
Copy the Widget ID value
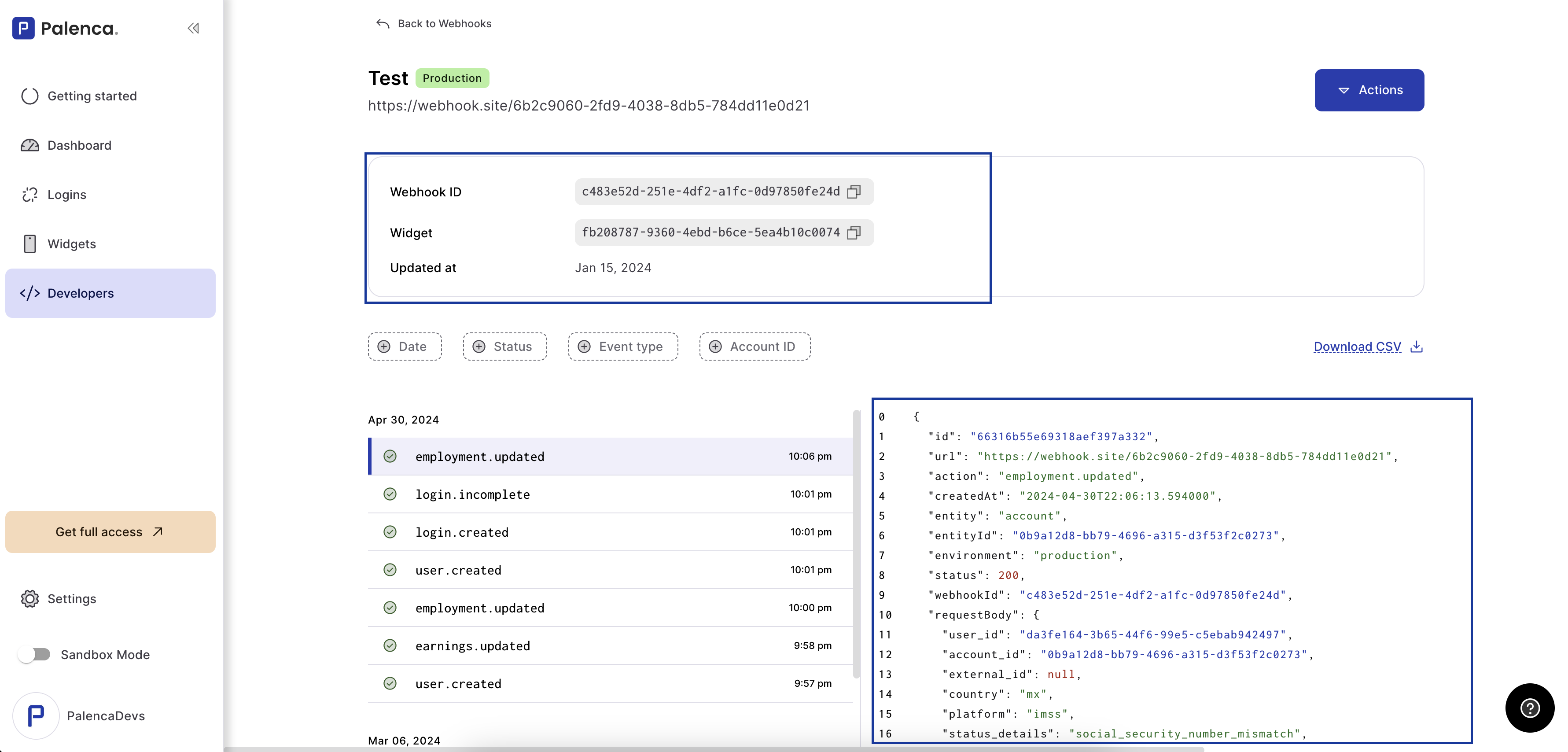[x=854, y=232]
